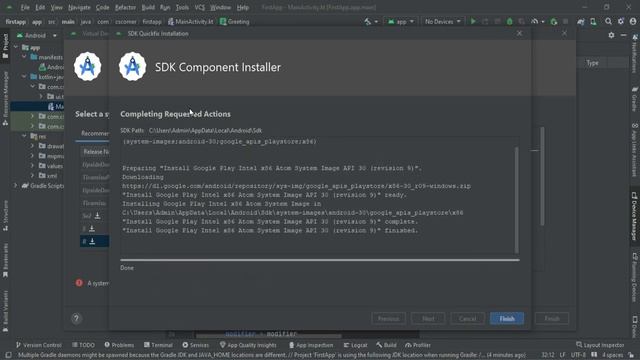Image resolution: width=640 pixels, height=360 pixels.
Task: Click the Debug app bug icon
Action: [509, 21]
